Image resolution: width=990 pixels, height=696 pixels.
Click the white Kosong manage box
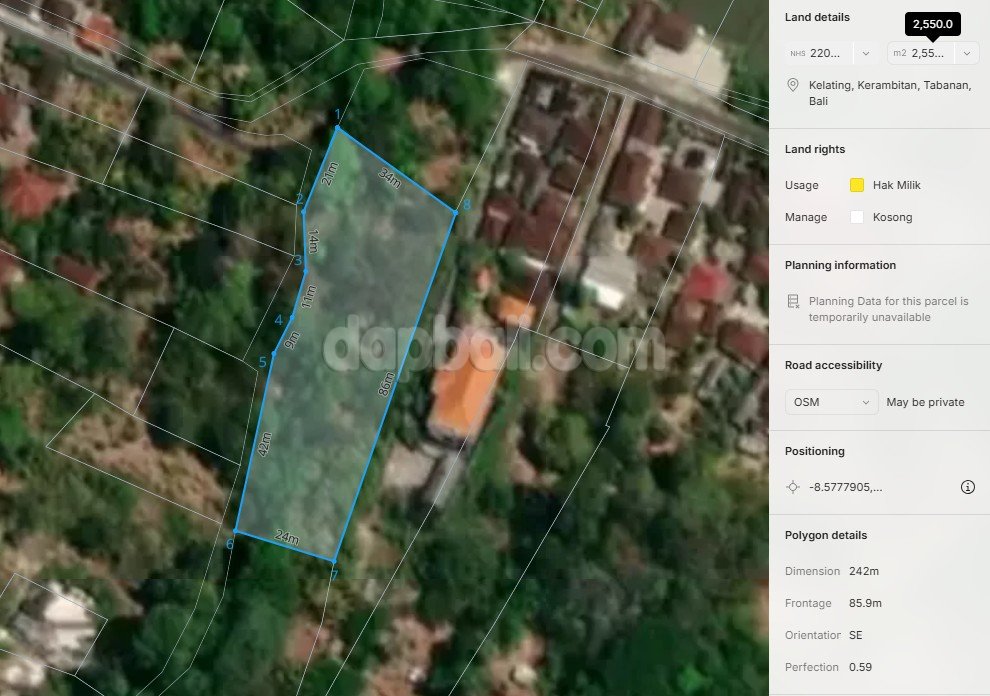coord(856,217)
